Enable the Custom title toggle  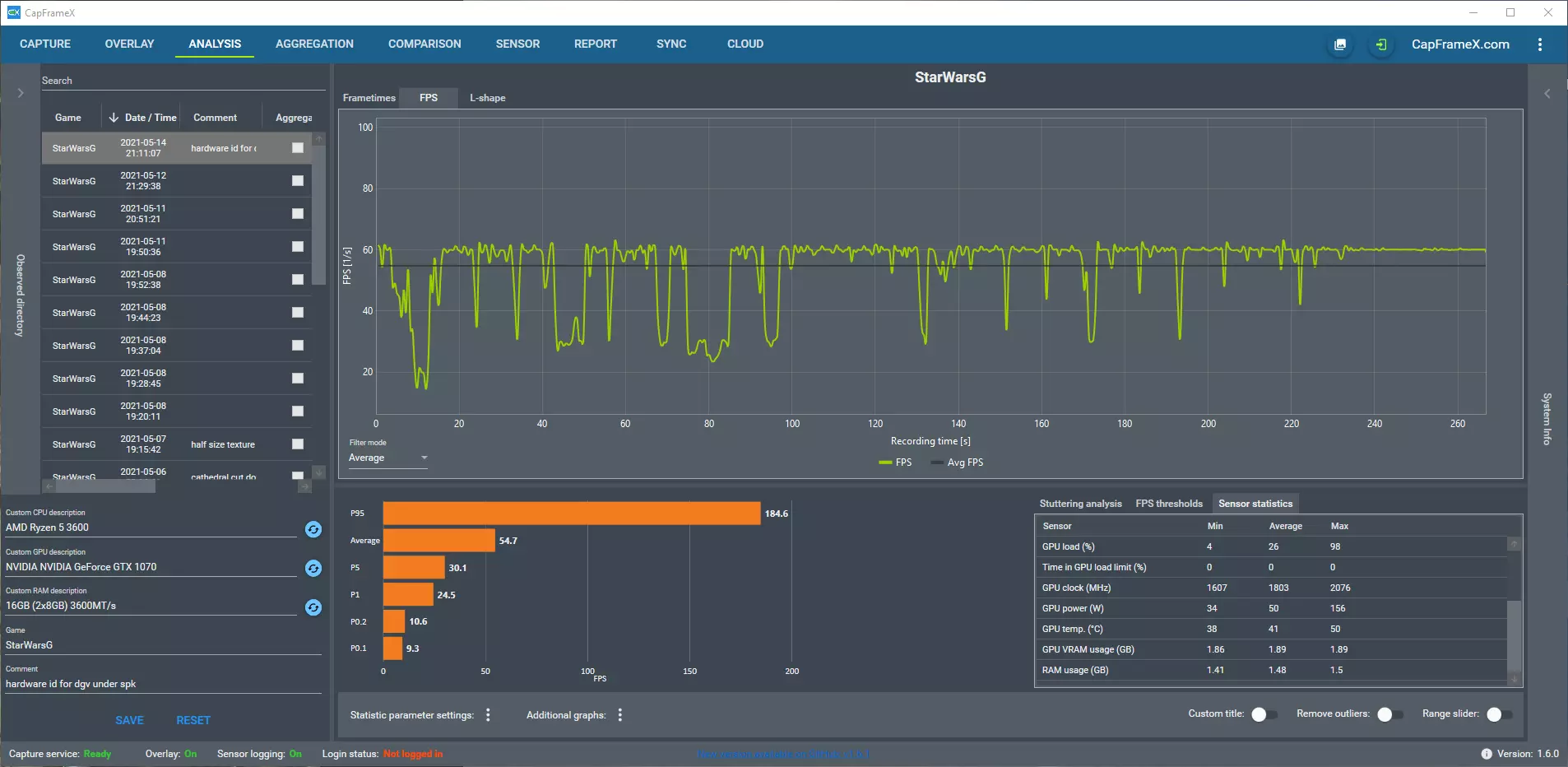(x=1264, y=714)
